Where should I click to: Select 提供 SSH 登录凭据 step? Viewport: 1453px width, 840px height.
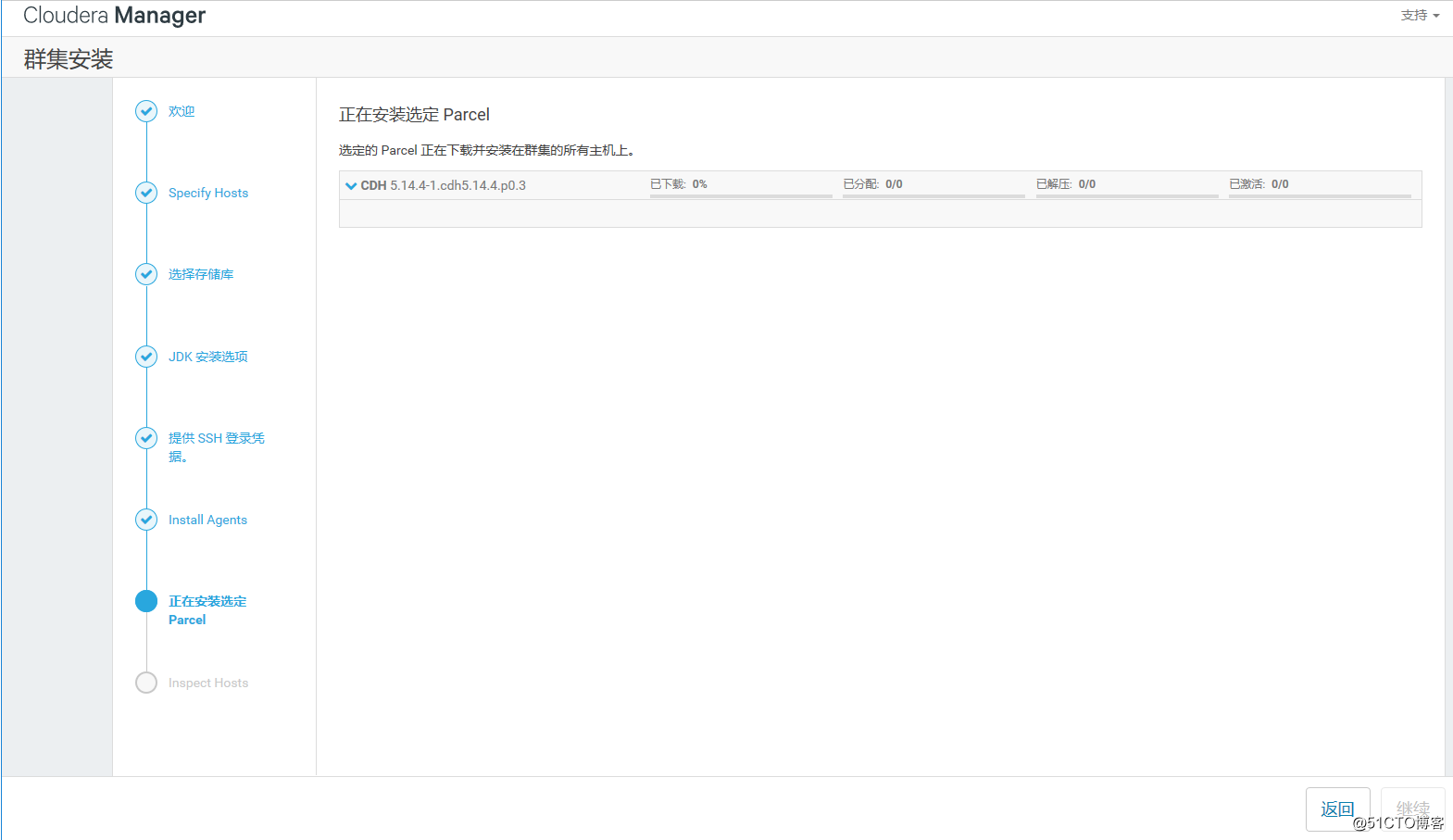pos(217,447)
